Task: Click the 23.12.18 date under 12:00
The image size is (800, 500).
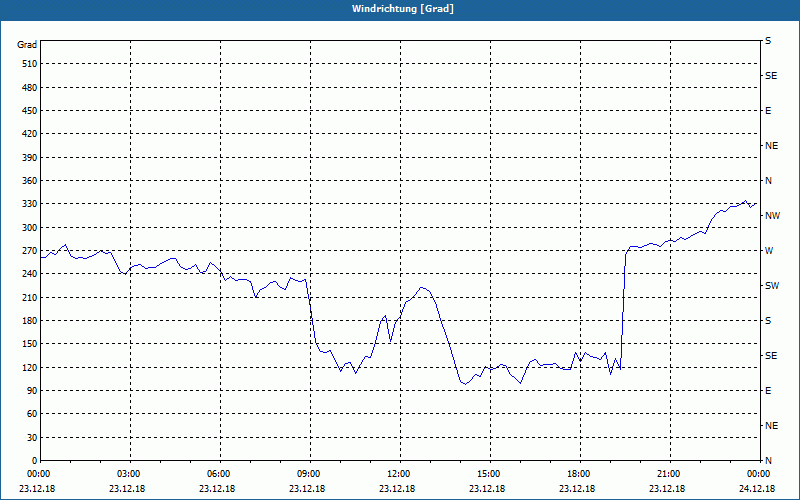Action: coord(397,489)
